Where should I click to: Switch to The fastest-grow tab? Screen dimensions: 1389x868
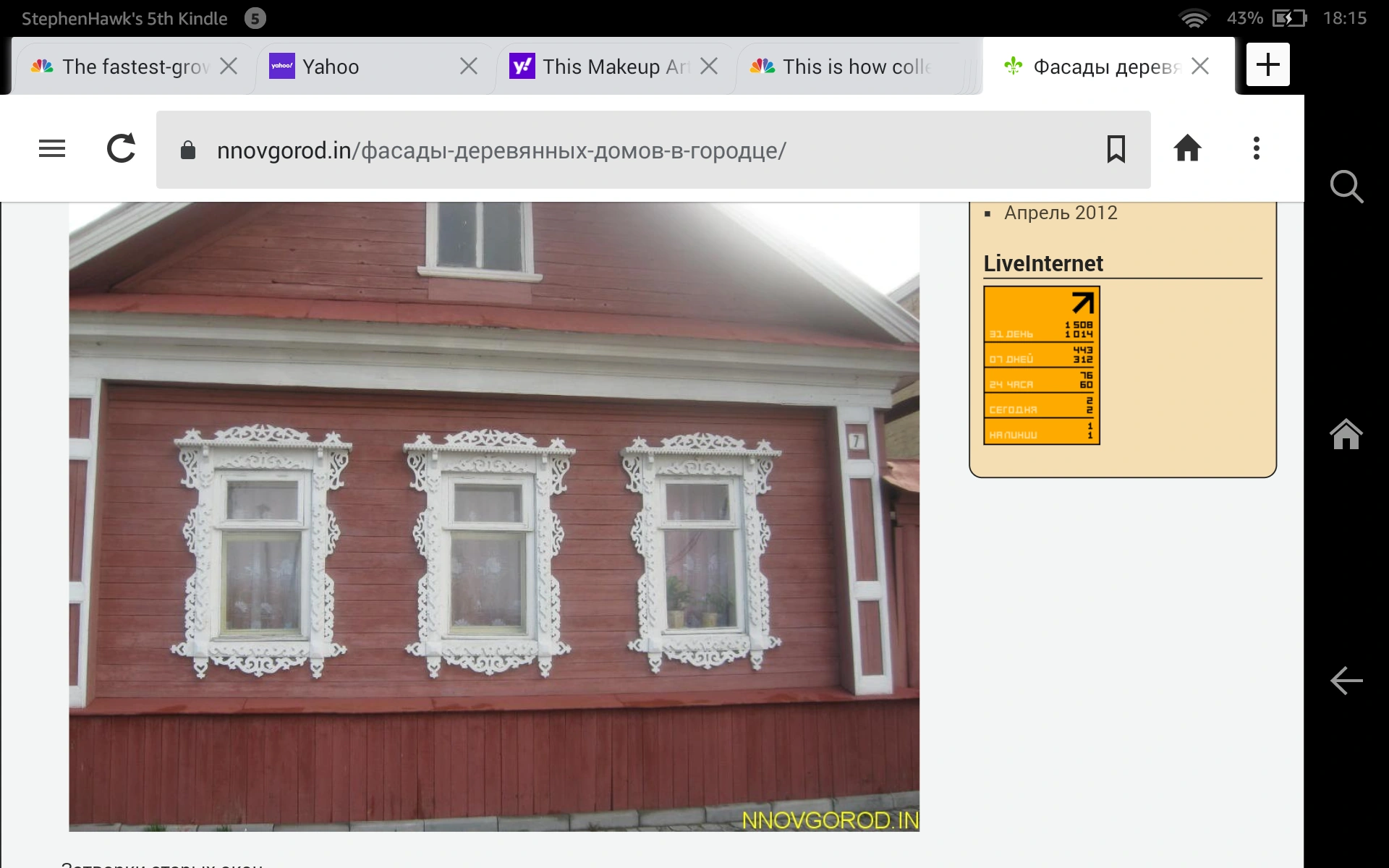pyautogui.click(x=134, y=67)
